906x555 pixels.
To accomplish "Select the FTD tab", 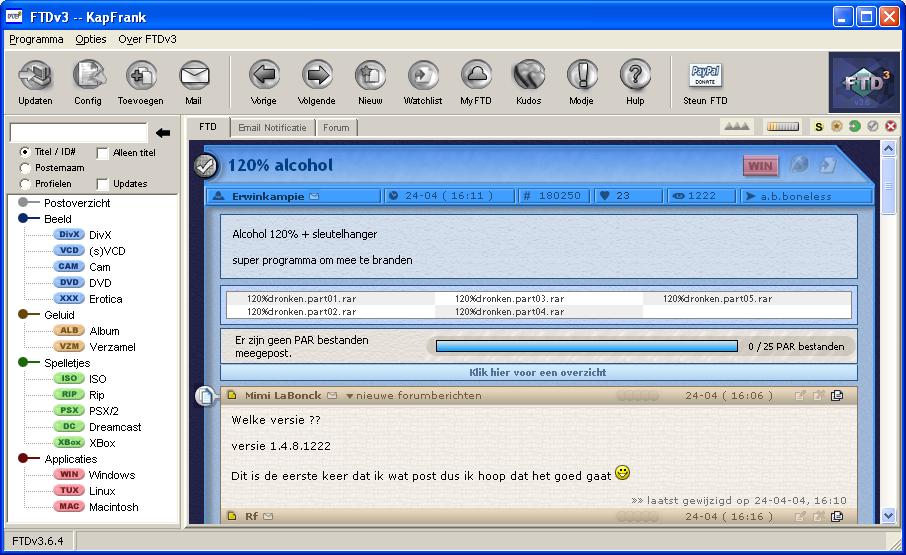I will point(207,126).
